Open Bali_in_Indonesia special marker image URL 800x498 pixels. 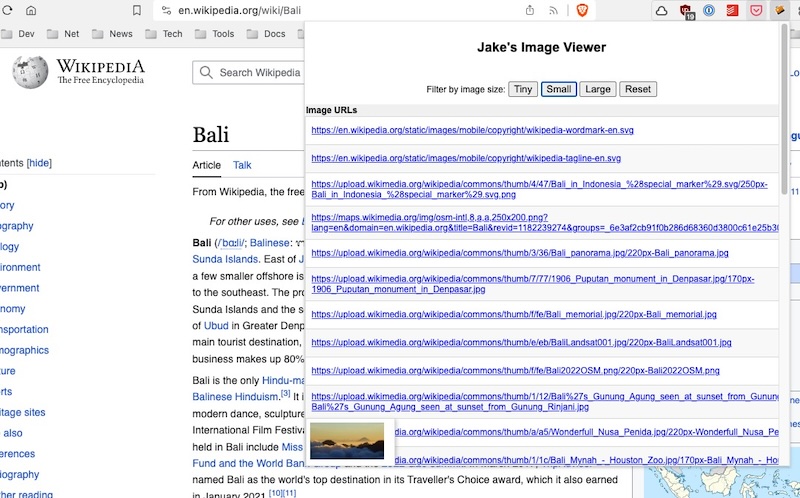[539, 189]
